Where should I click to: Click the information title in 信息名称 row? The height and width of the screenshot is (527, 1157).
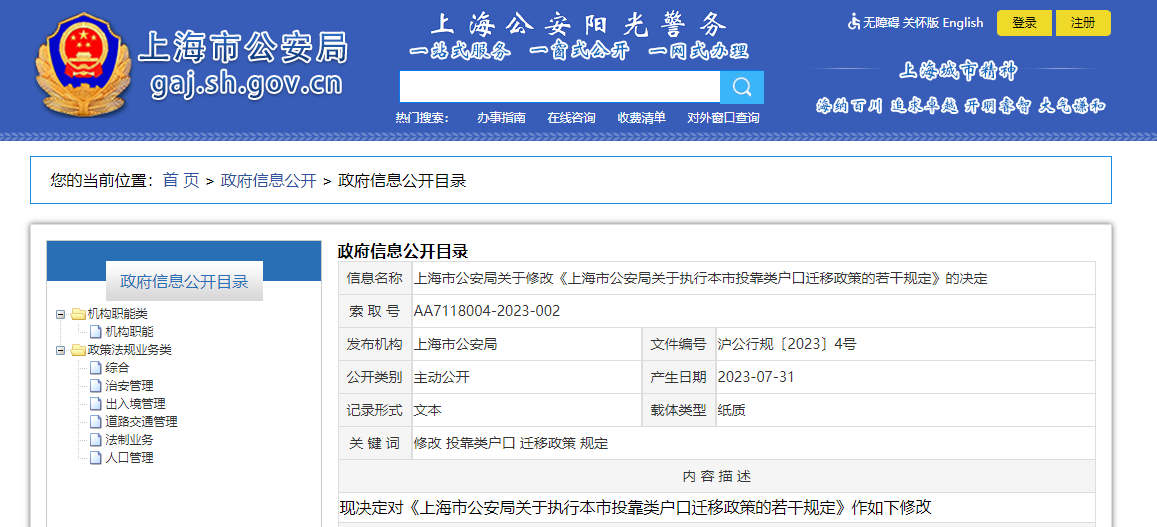pyautogui.click(x=700, y=278)
